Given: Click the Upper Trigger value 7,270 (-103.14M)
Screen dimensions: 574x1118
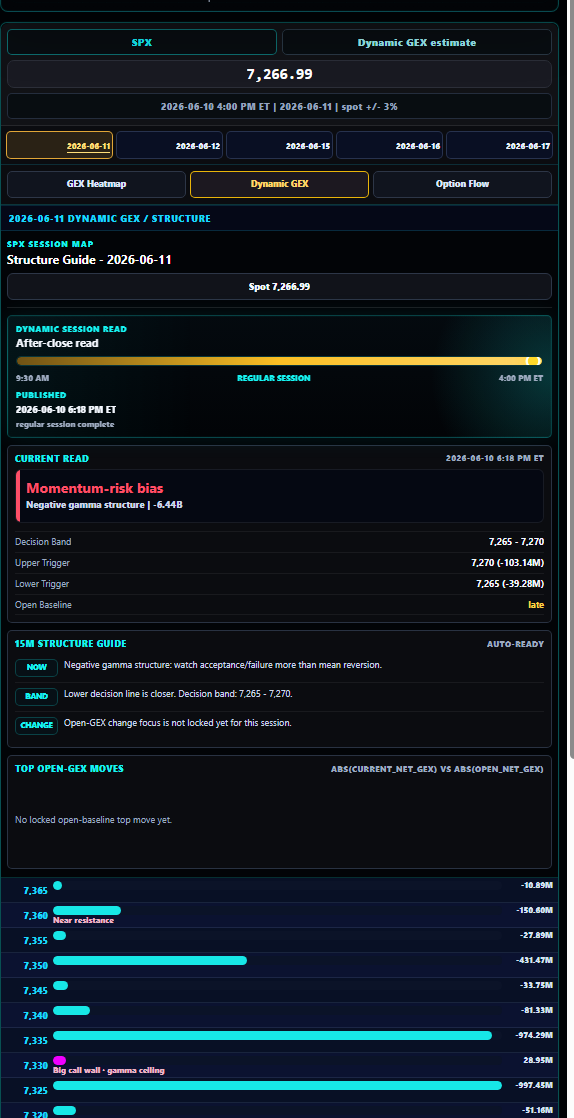Looking at the screenshot, I should pyautogui.click(x=508, y=563).
